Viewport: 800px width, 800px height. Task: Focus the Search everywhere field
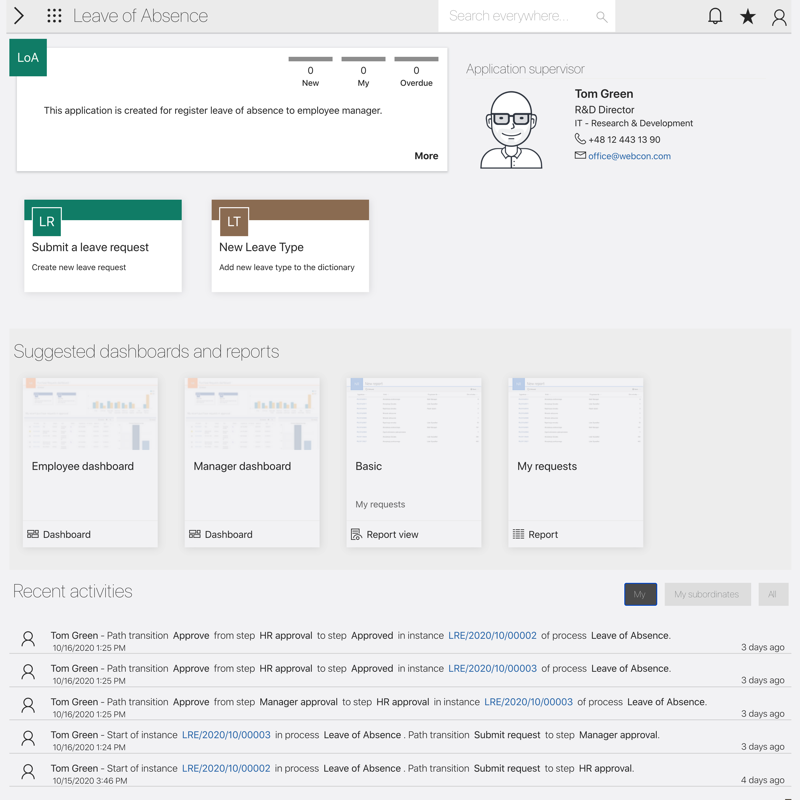515,16
